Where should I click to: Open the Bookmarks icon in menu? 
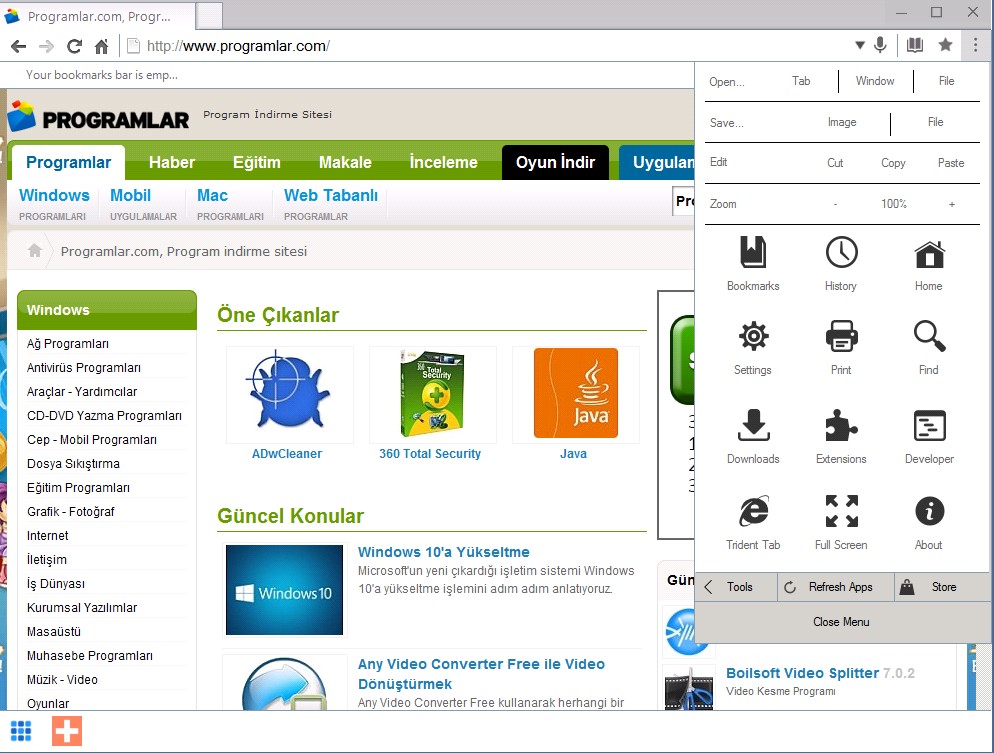753,253
